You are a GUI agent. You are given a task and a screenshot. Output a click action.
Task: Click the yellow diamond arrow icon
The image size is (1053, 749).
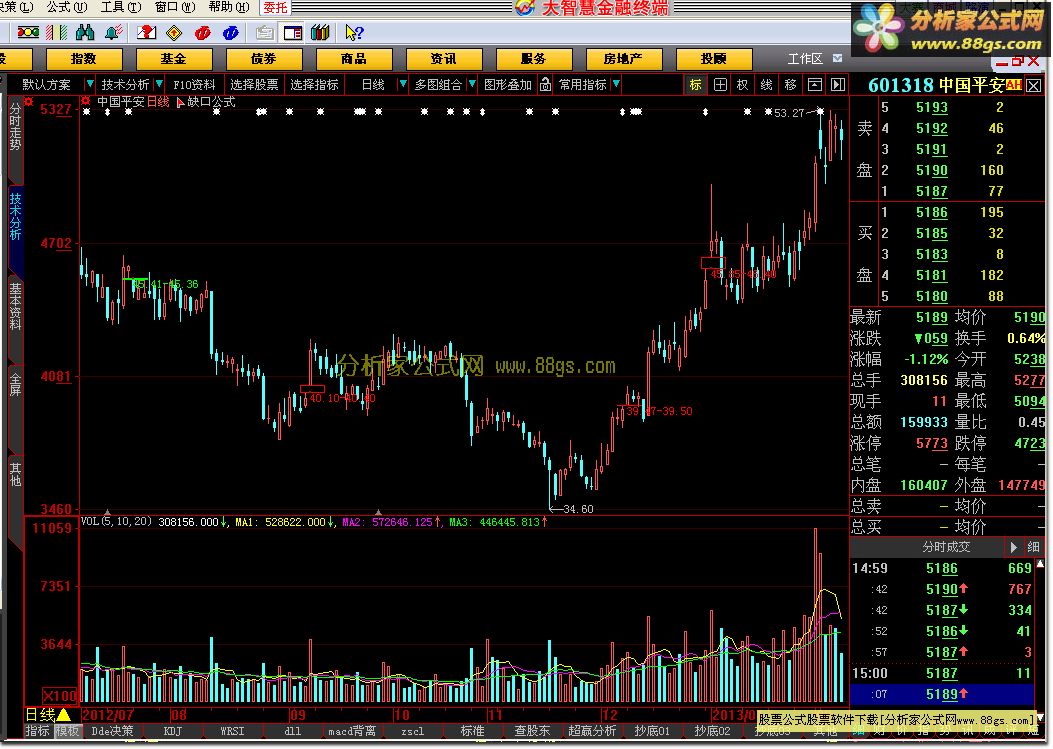click(174, 32)
